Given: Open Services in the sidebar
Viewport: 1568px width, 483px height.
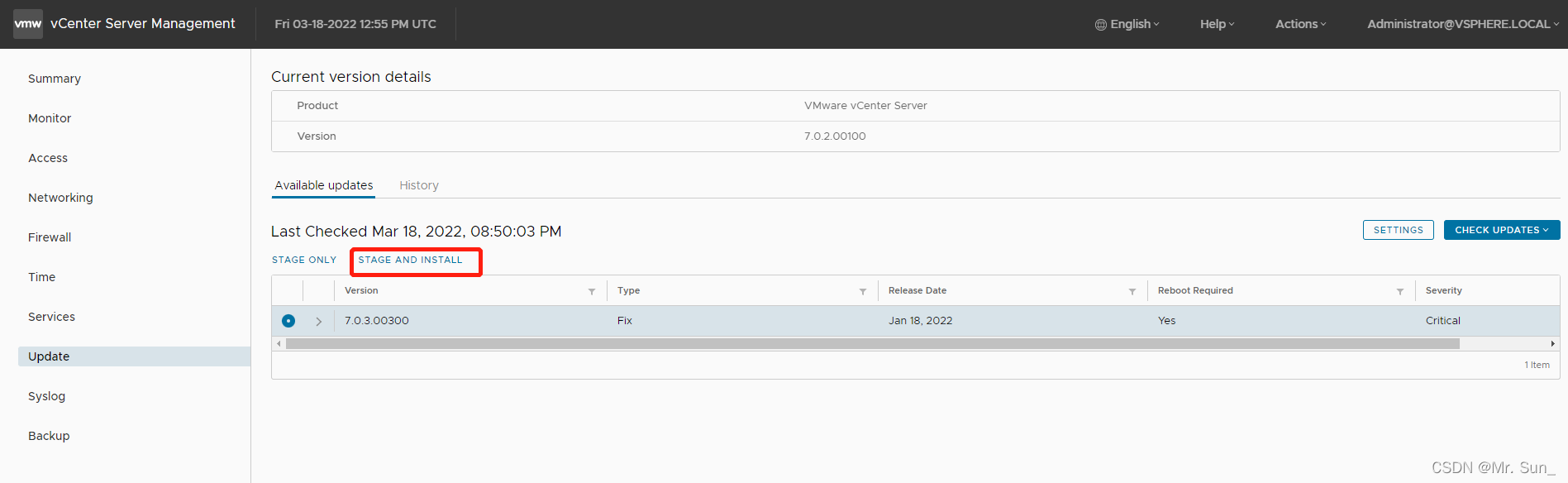Looking at the screenshot, I should coord(51,317).
